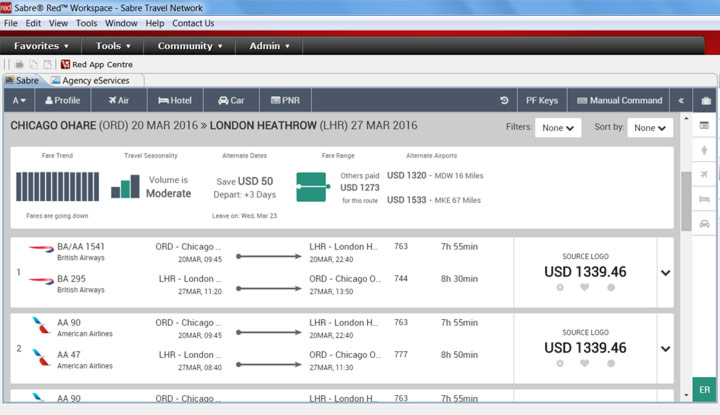Click the scroll up arrow of results list
The width and height of the screenshot is (720, 415).
(686, 118)
